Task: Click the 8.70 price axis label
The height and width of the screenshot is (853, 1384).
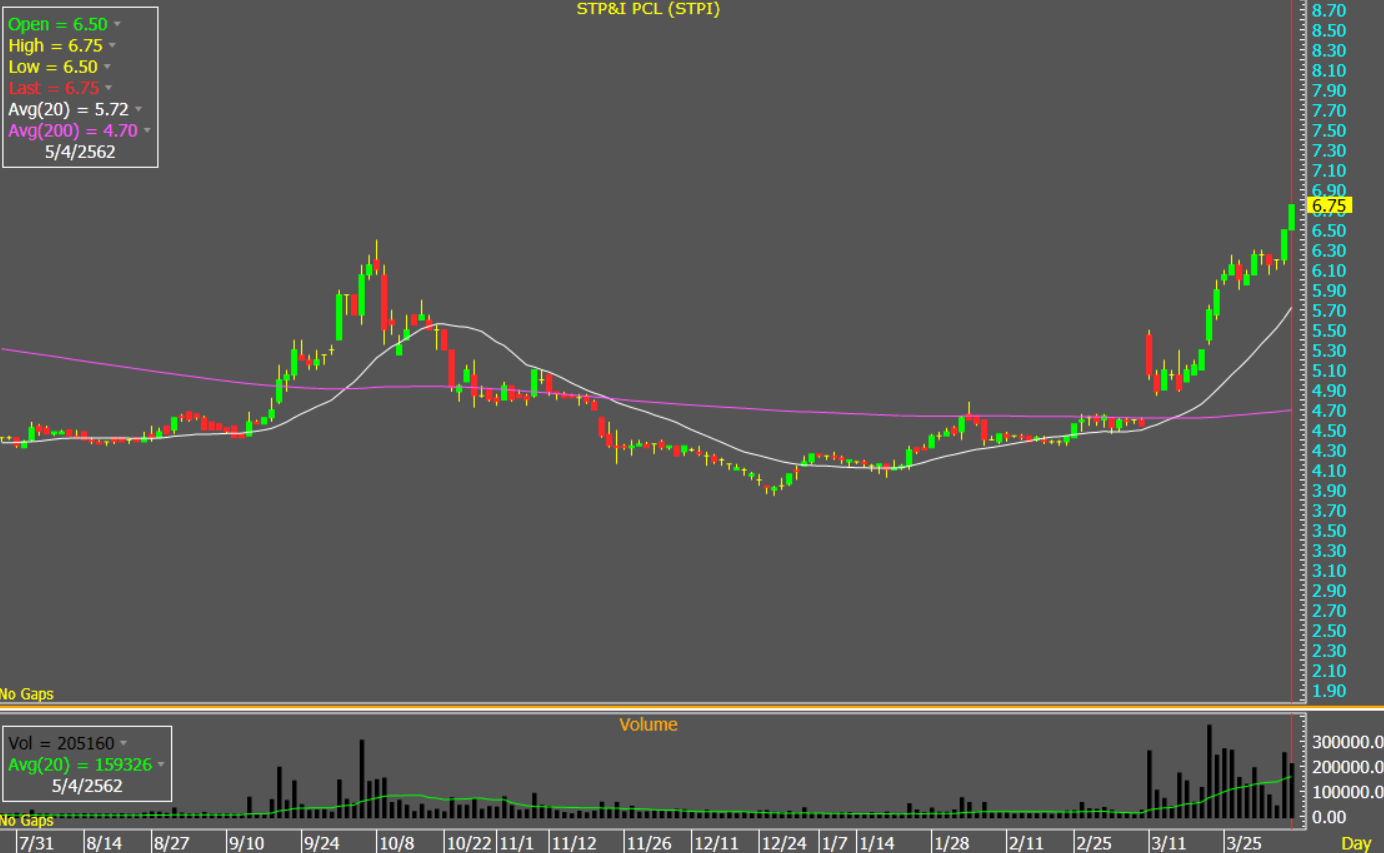Action: [1329, 10]
